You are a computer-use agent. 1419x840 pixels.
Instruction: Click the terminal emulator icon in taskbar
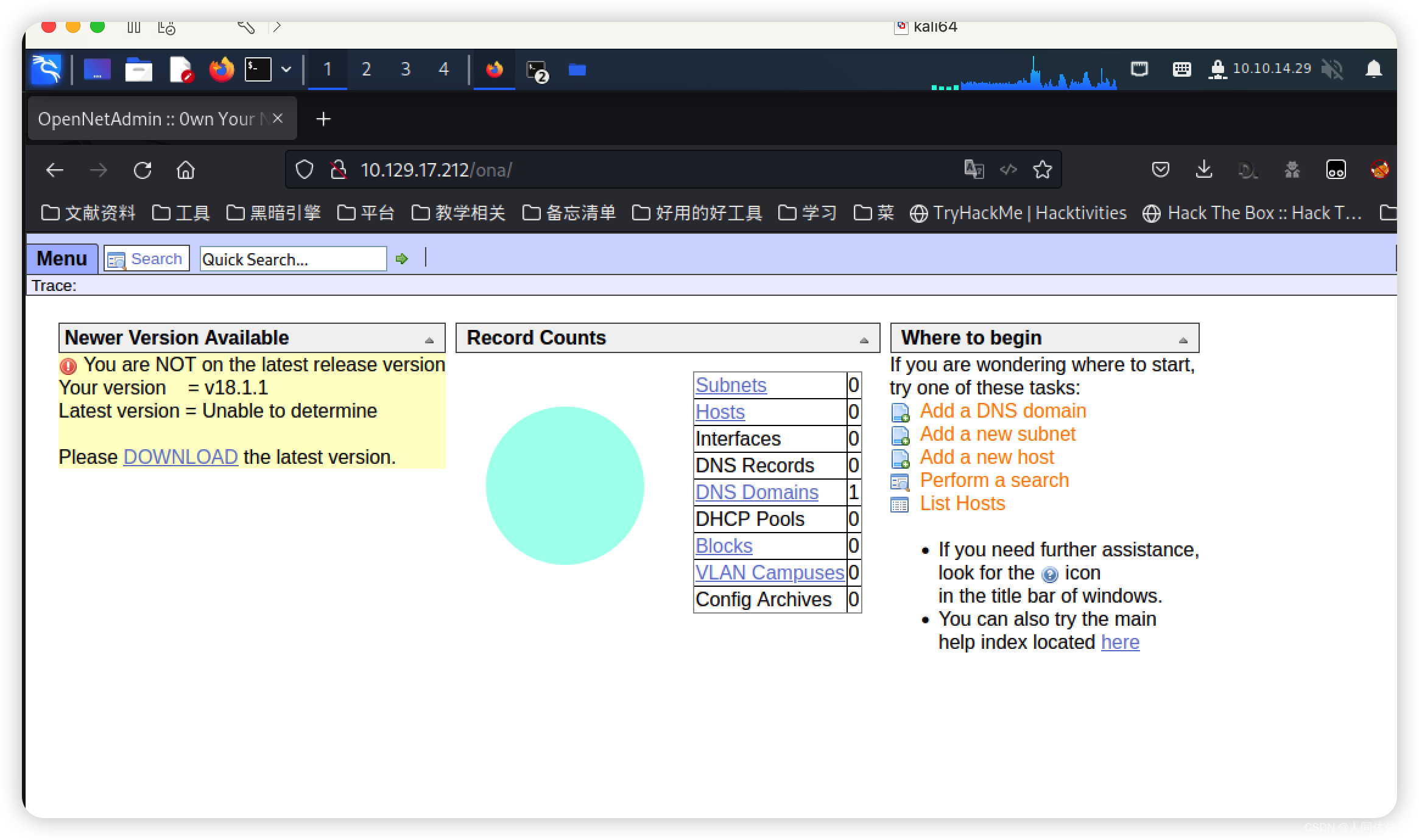[258, 68]
